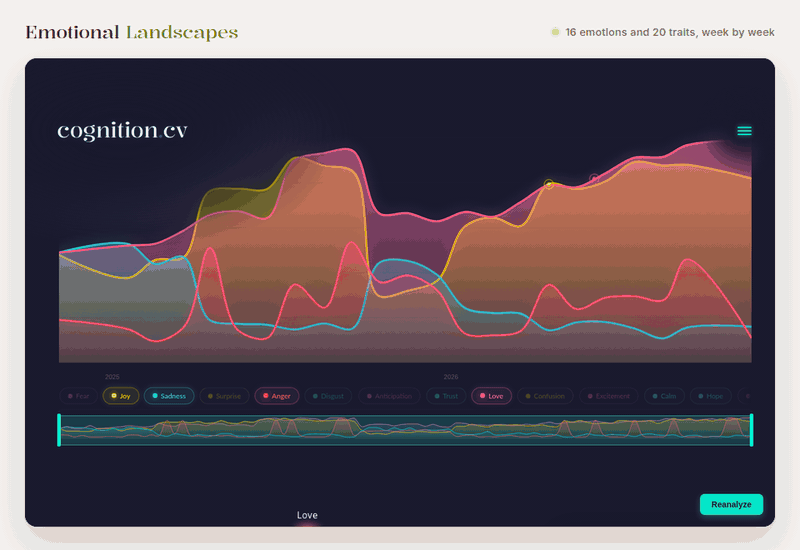Enable the Anticipation emotion series
The width and height of the screenshot is (800, 550).
click(x=389, y=396)
